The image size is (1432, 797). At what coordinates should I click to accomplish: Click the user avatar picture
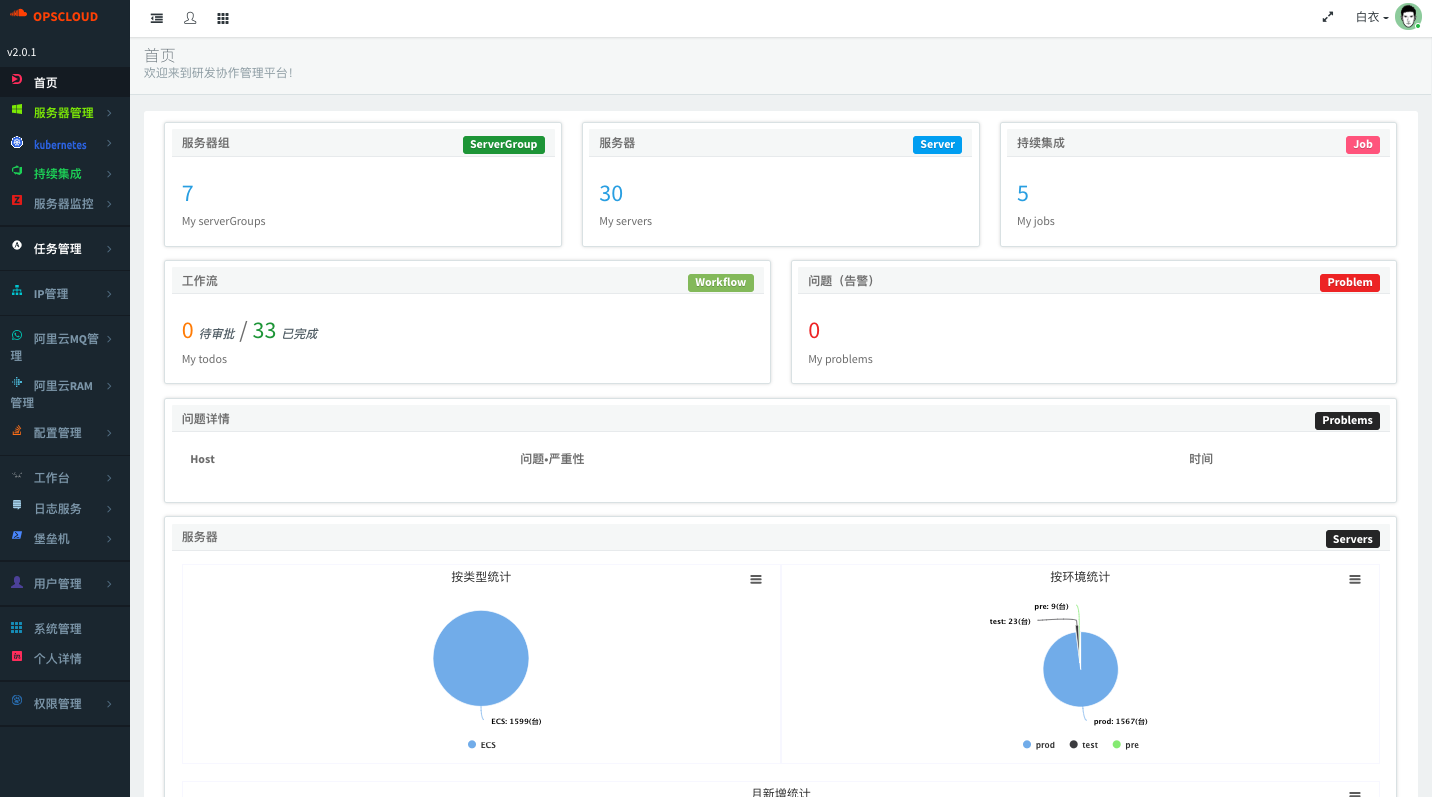click(x=1408, y=17)
